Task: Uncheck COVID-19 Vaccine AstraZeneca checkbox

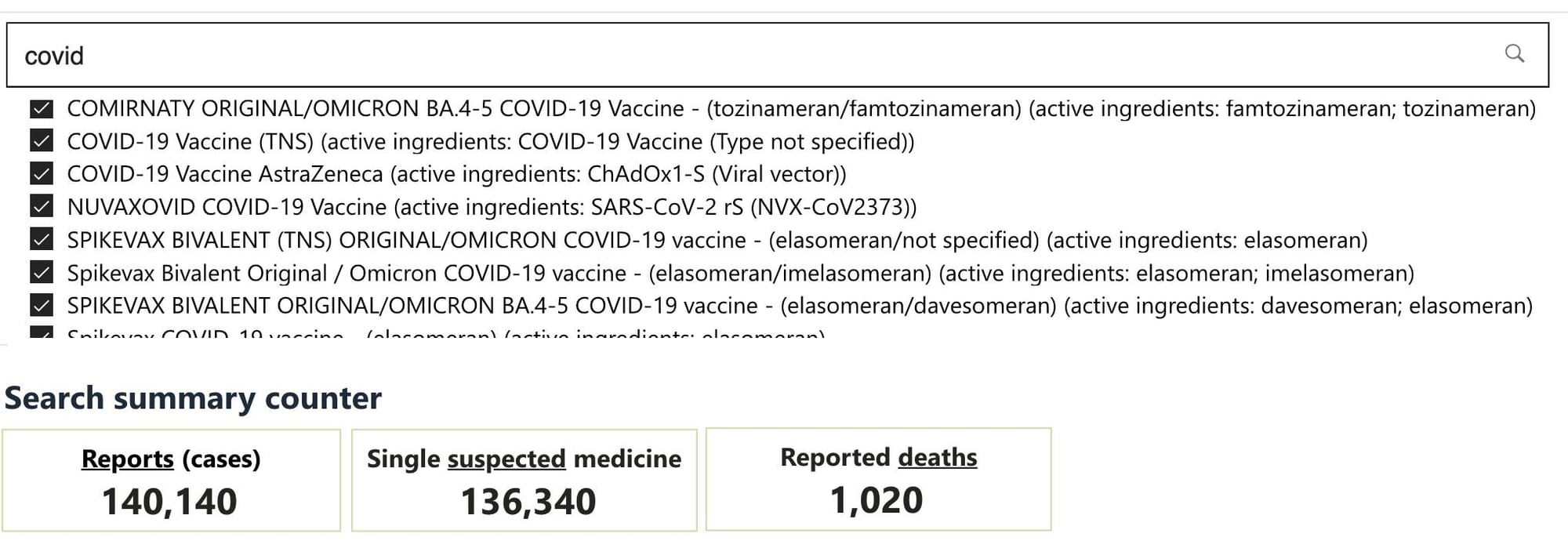Action: click(x=42, y=173)
